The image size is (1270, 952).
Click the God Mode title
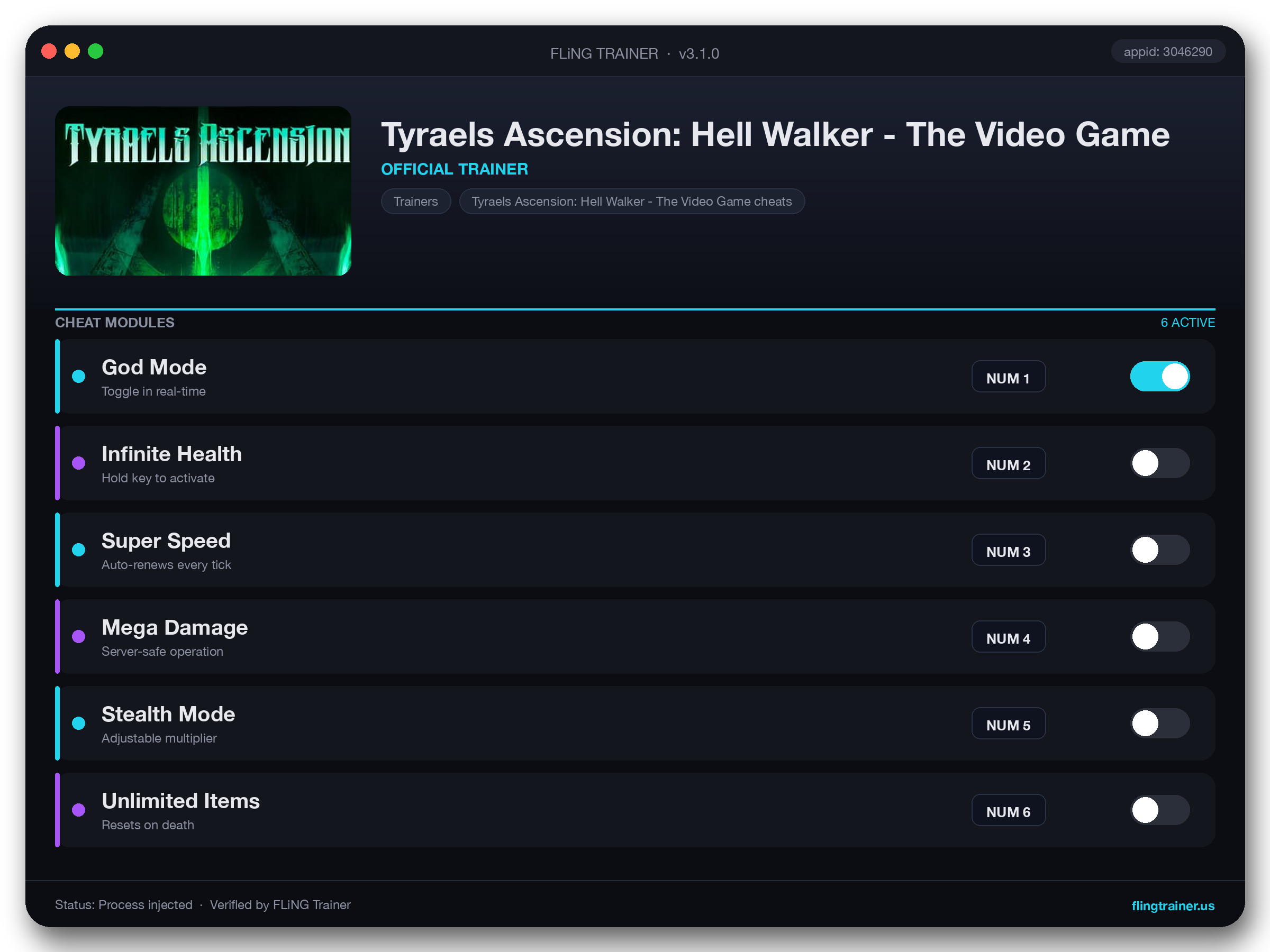point(154,367)
